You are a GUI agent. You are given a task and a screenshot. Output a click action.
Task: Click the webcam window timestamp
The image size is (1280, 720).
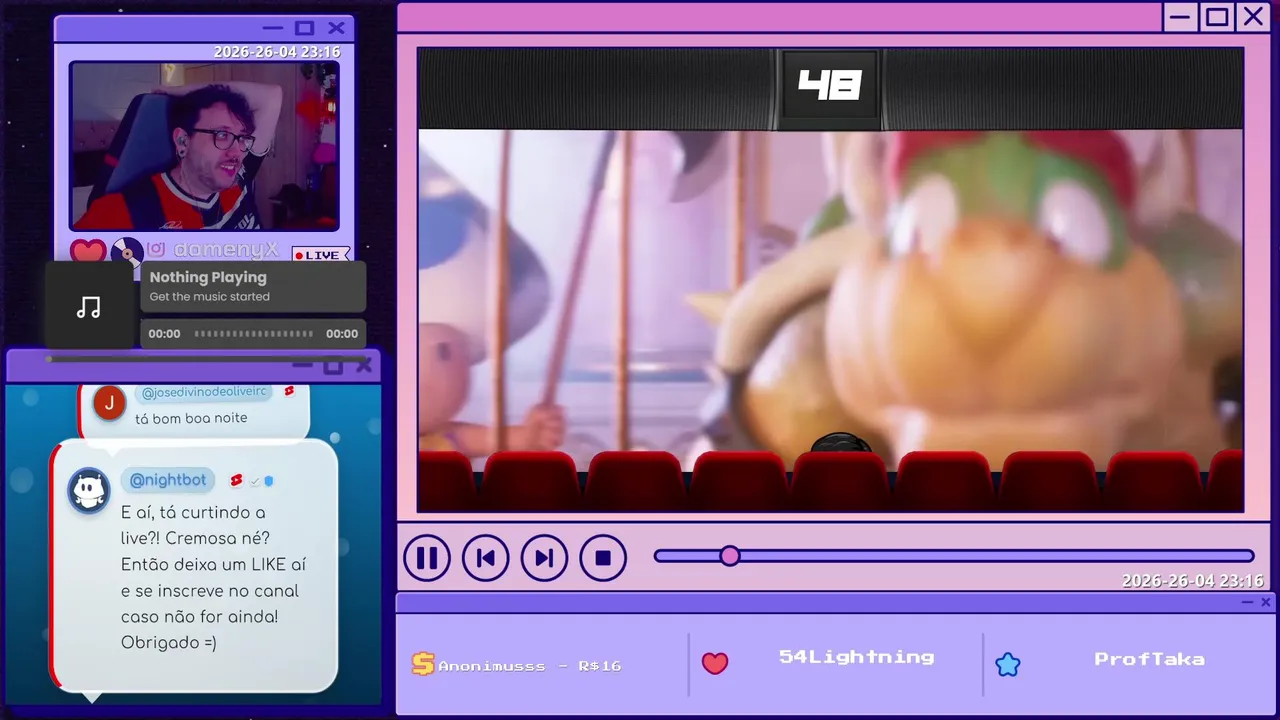[x=276, y=52]
